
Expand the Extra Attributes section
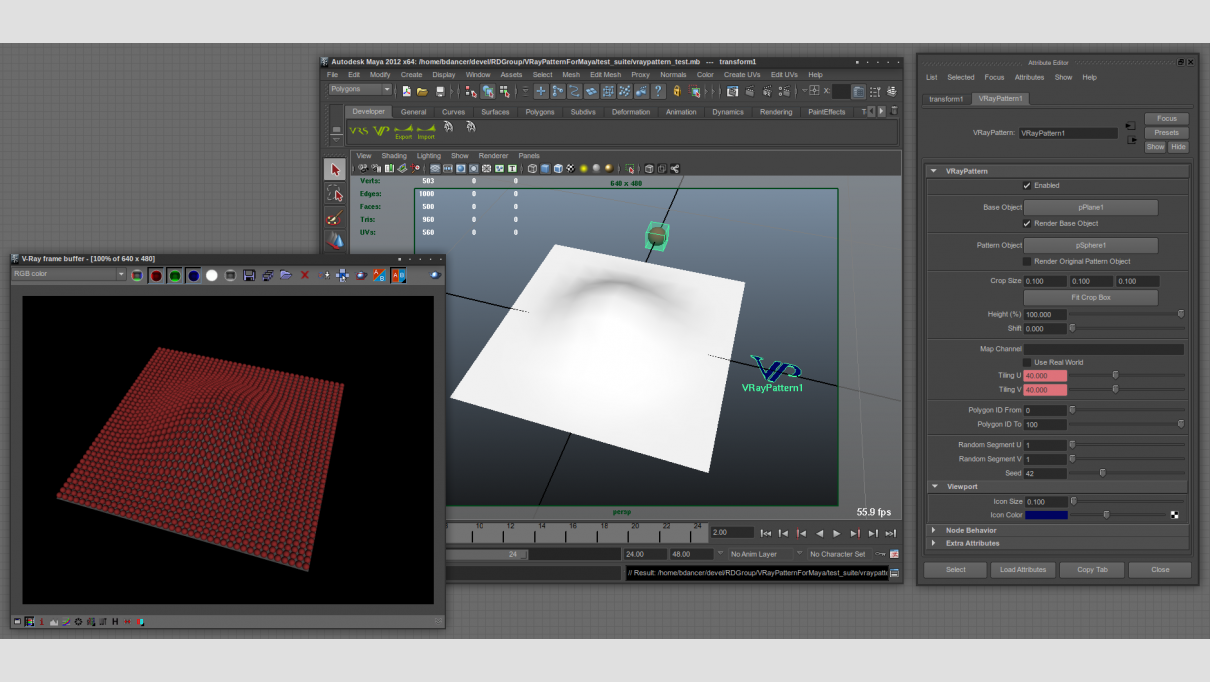[934, 543]
